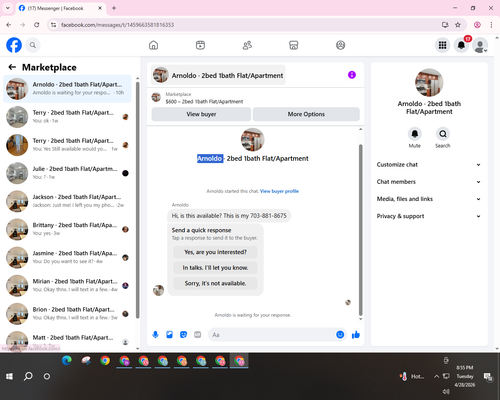Open the Facebook logo home link
This screenshot has width=500, height=400.
point(14,45)
